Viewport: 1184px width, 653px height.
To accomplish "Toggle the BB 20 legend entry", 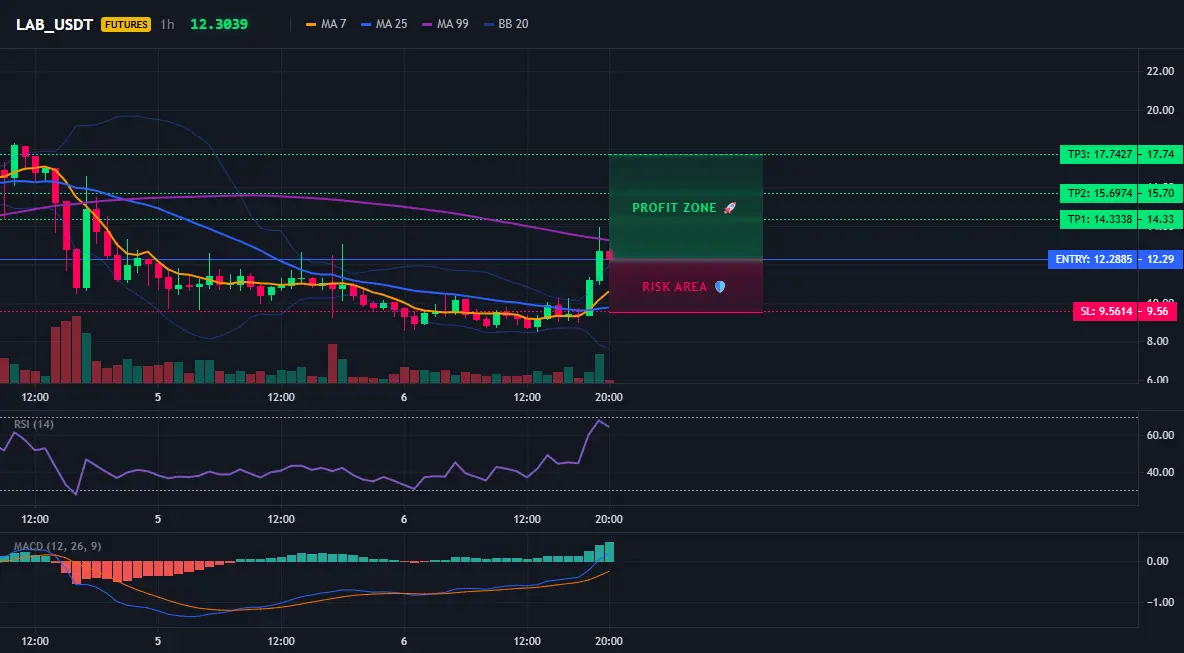I will coord(505,24).
